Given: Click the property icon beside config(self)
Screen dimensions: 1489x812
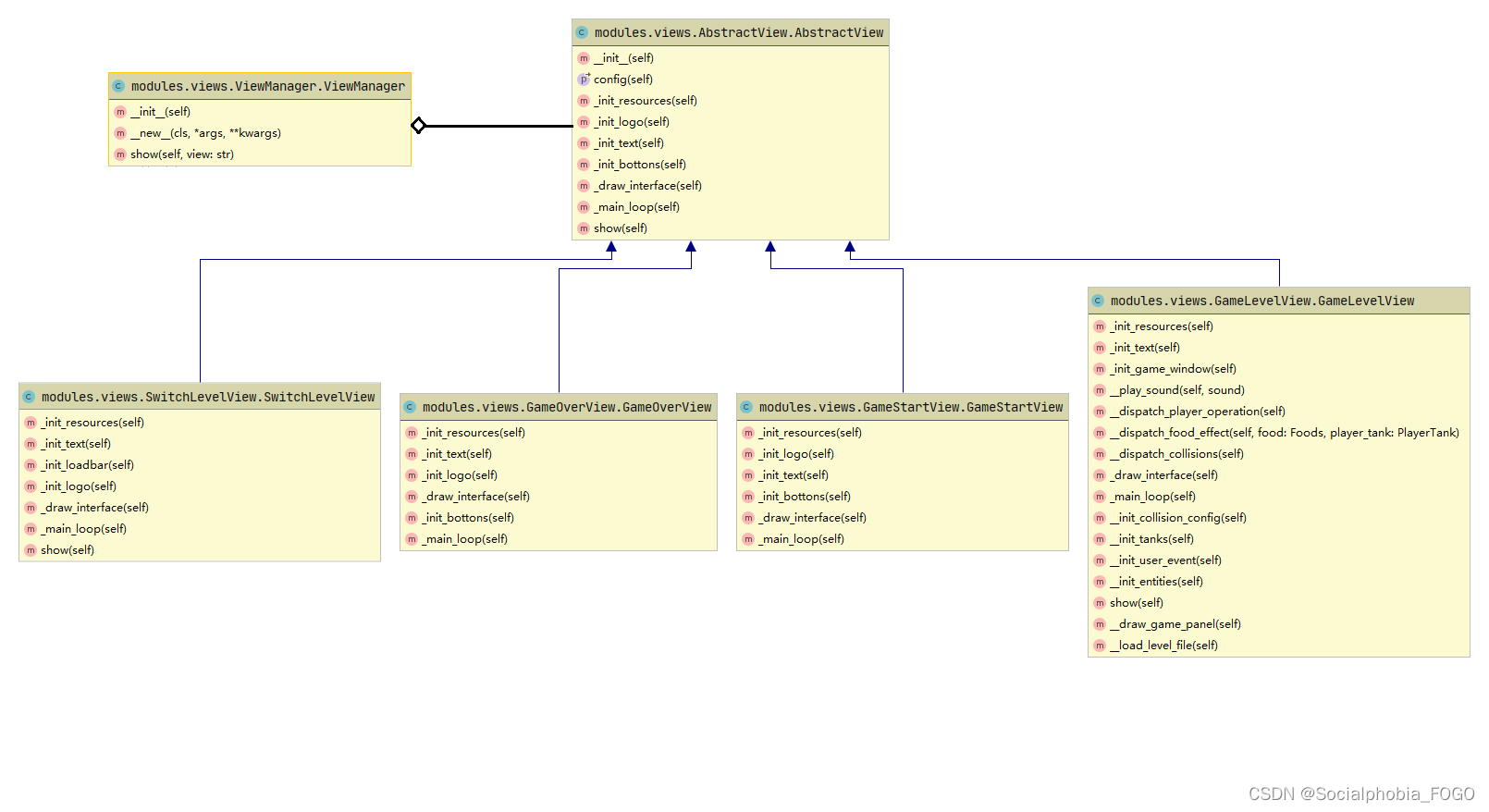Looking at the screenshot, I should pos(584,80).
